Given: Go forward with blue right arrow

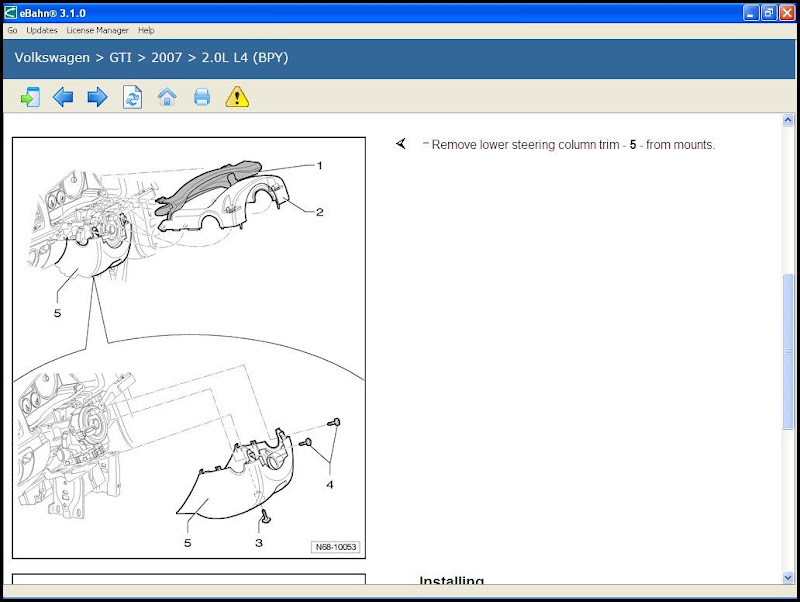Looking at the screenshot, I should tap(97, 97).
